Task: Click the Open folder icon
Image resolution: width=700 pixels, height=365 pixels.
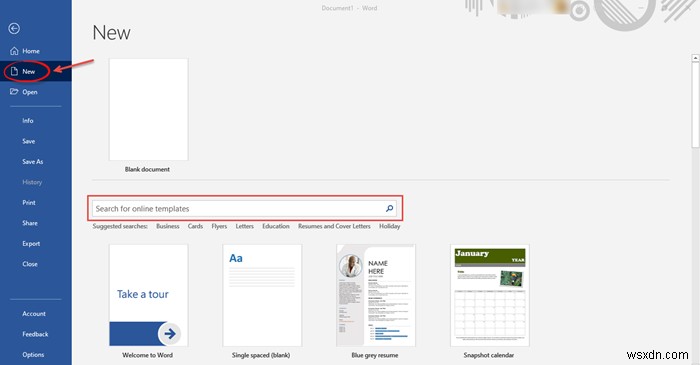Action: 14,91
